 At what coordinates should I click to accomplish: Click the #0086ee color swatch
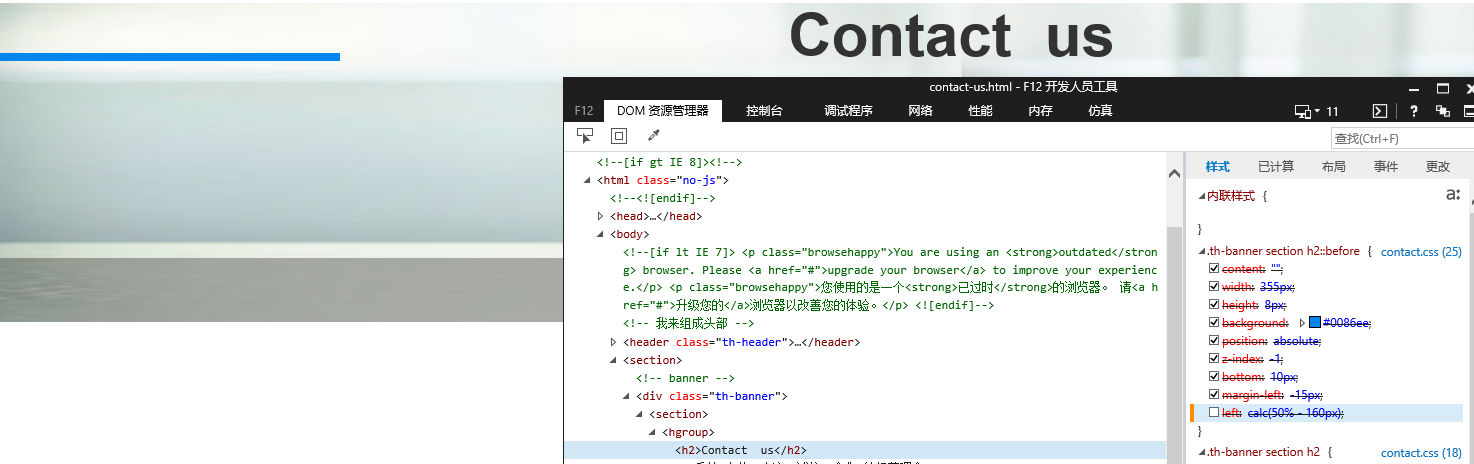click(x=1315, y=323)
